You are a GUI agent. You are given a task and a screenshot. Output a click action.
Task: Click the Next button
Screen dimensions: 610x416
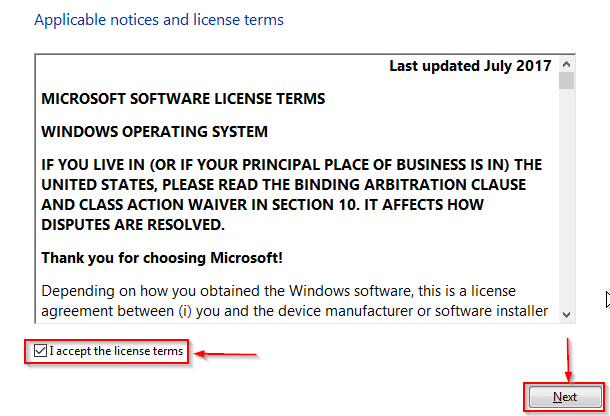564,397
